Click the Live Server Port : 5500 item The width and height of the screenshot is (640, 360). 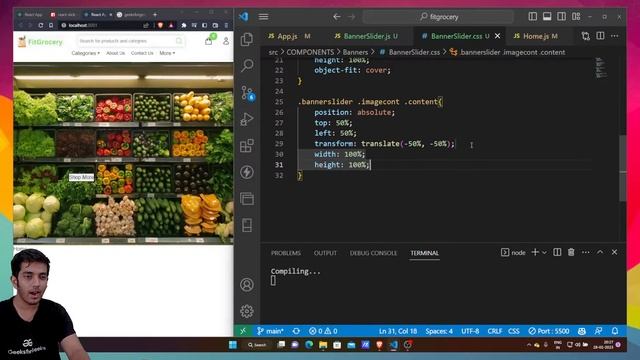point(549,331)
